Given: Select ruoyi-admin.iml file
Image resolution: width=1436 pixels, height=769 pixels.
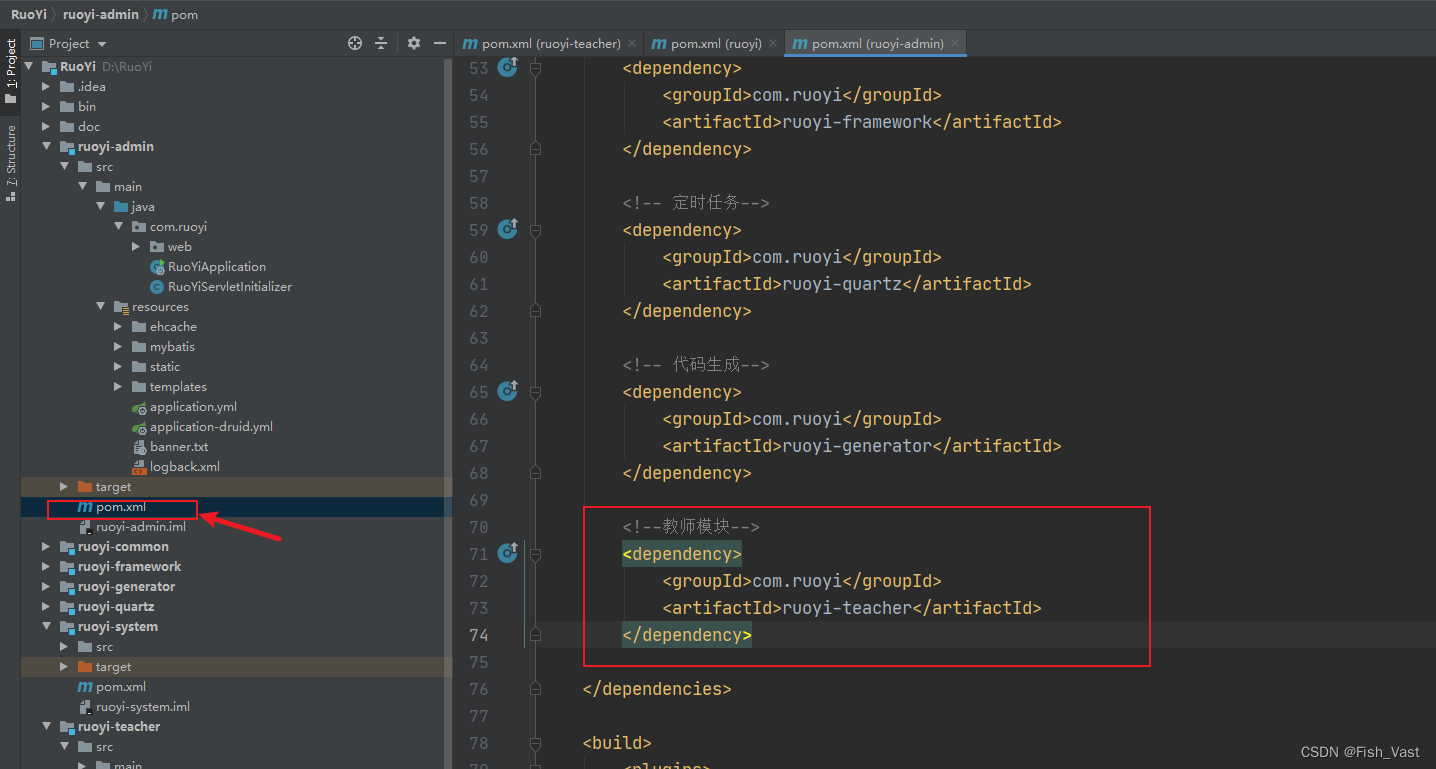Looking at the screenshot, I should 132,527.
